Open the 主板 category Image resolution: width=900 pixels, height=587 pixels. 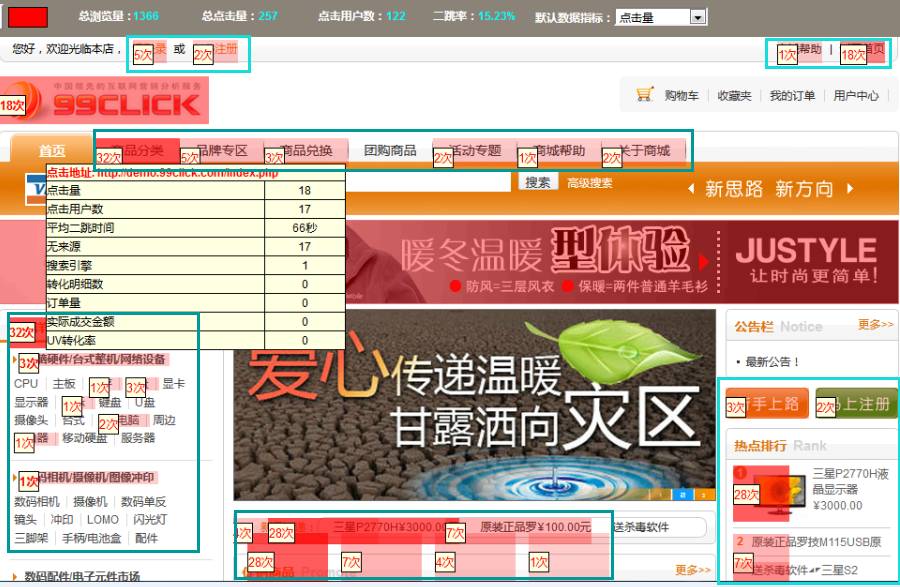64,383
